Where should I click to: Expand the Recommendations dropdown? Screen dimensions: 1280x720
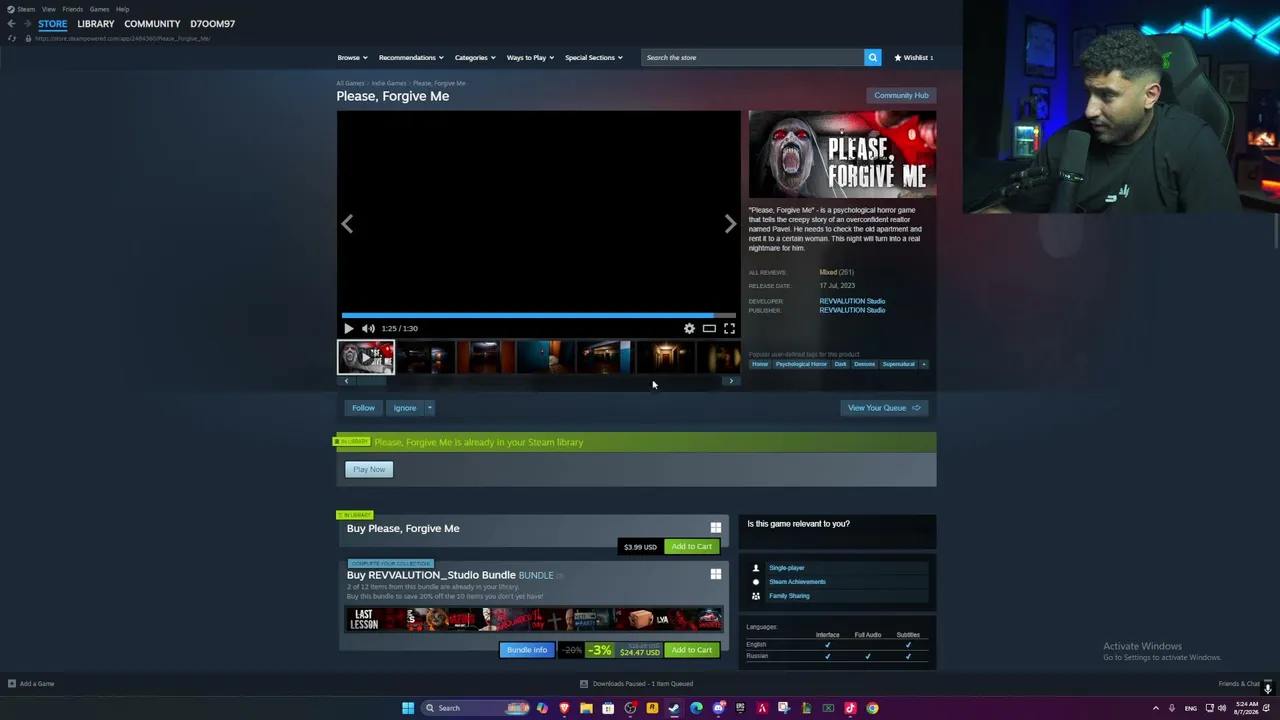tap(410, 57)
